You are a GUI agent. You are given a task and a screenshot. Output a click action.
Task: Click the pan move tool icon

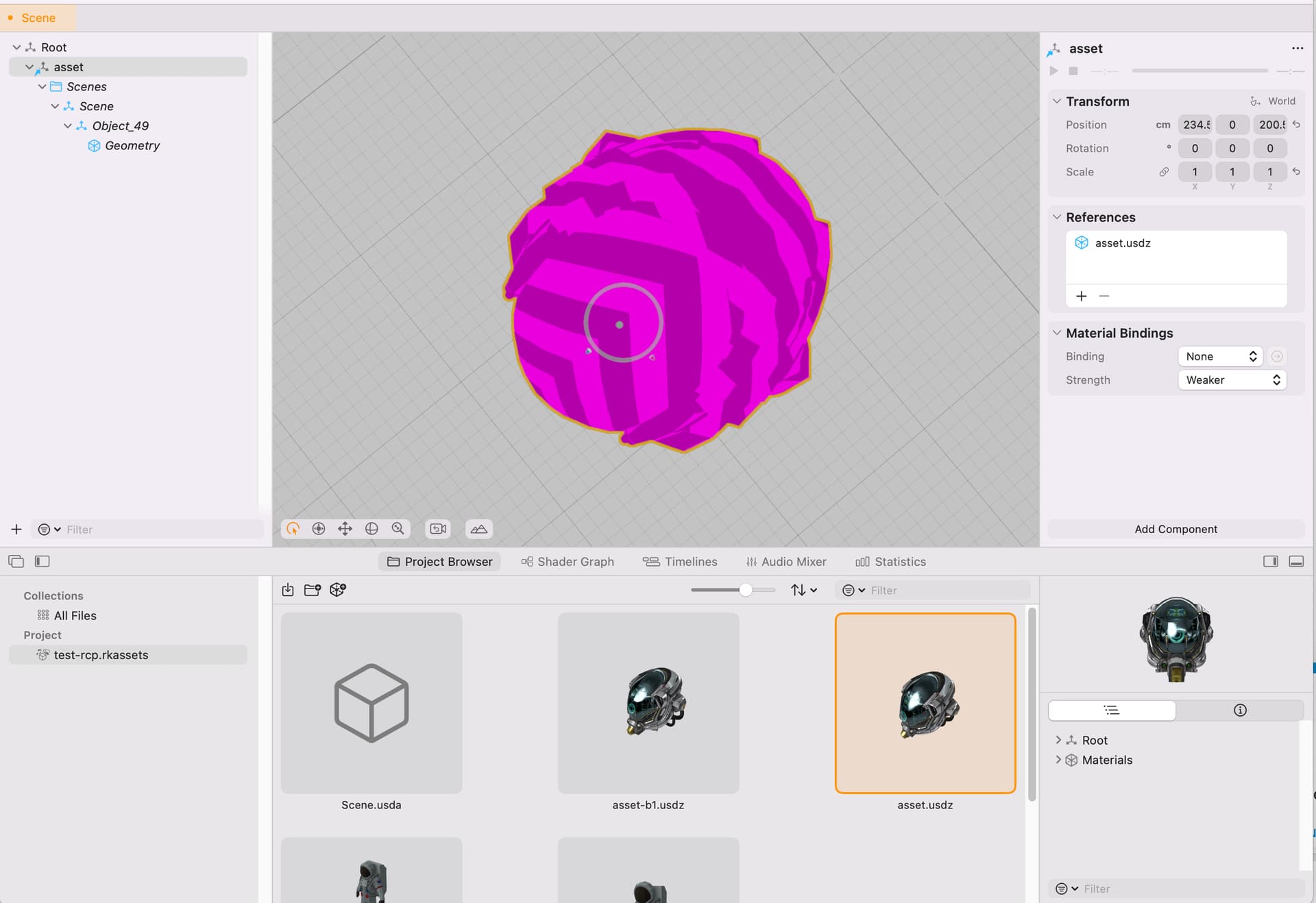(x=345, y=528)
